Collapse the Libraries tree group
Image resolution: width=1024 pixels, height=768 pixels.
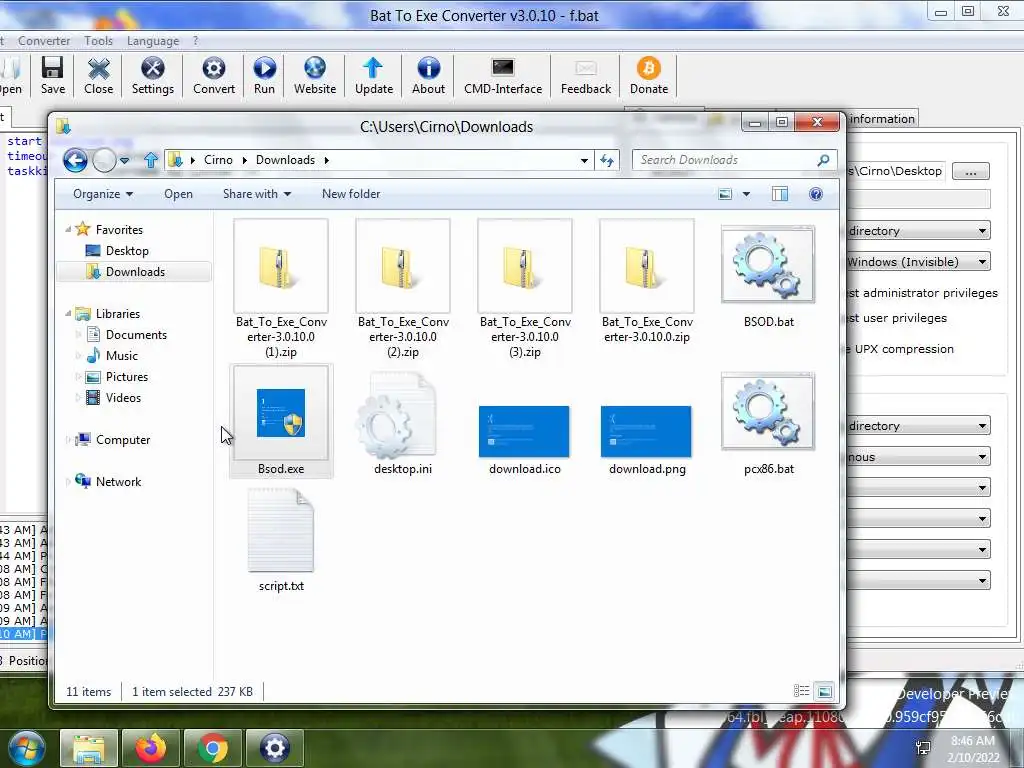point(69,313)
